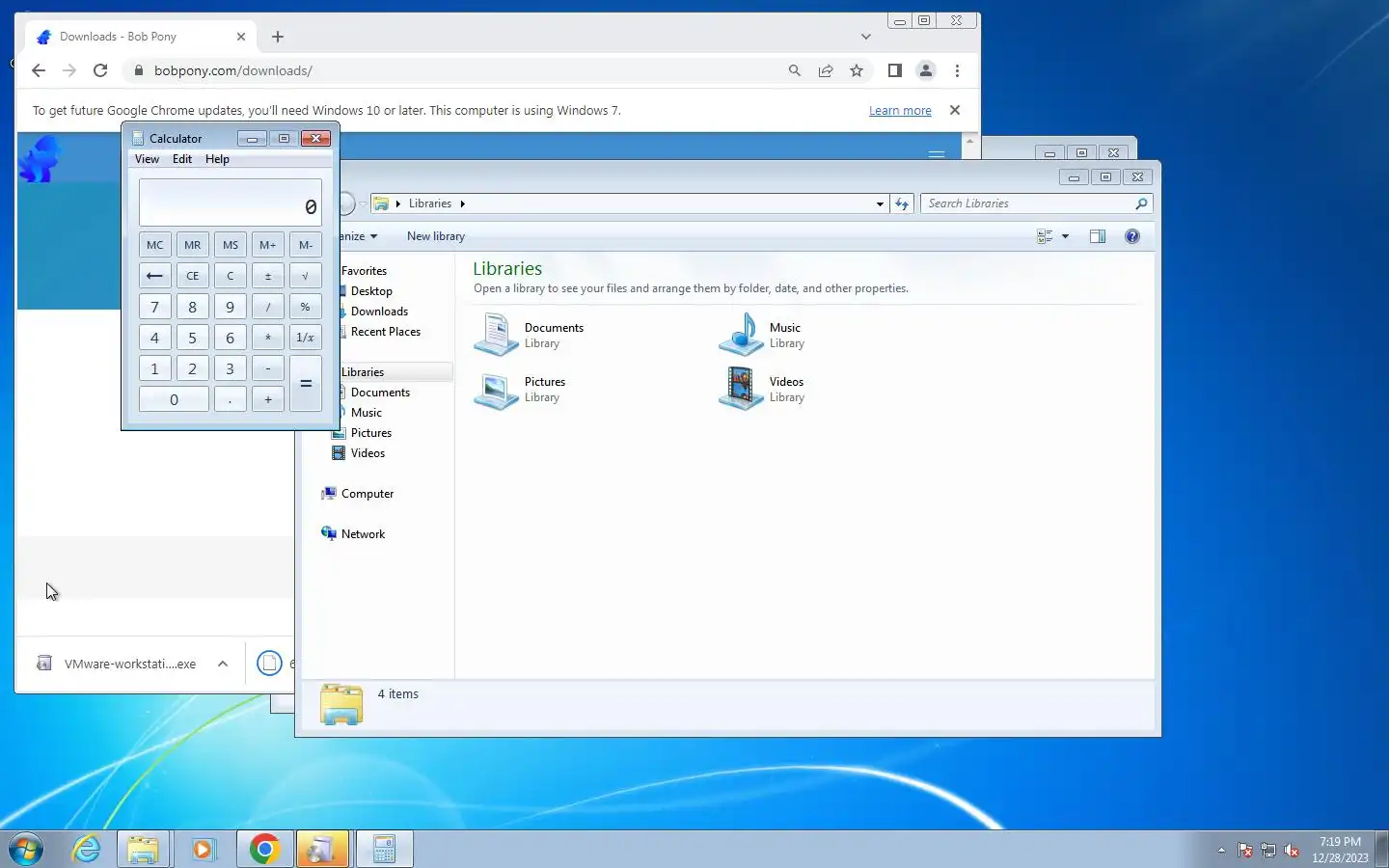Image resolution: width=1389 pixels, height=868 pixels.
Task: Launch Internet Explorer from the taskbar
Action: tap(87, 849)
